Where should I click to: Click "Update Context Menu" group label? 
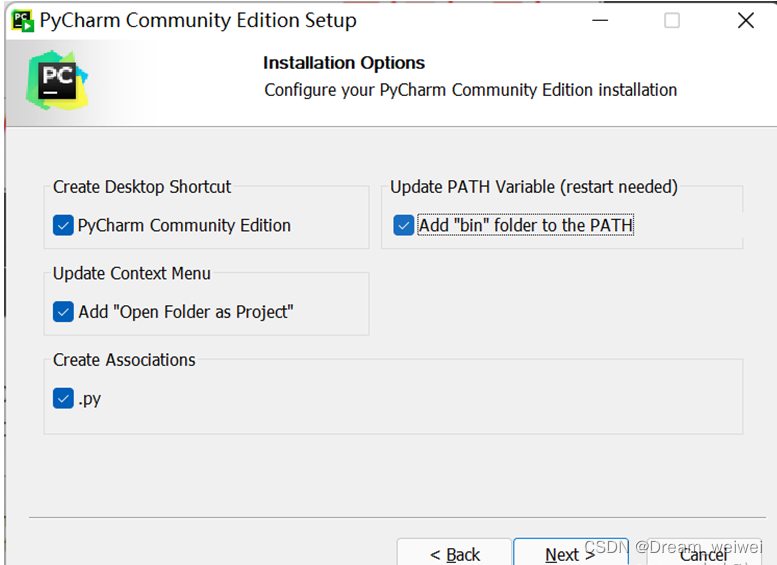point(132,274)
